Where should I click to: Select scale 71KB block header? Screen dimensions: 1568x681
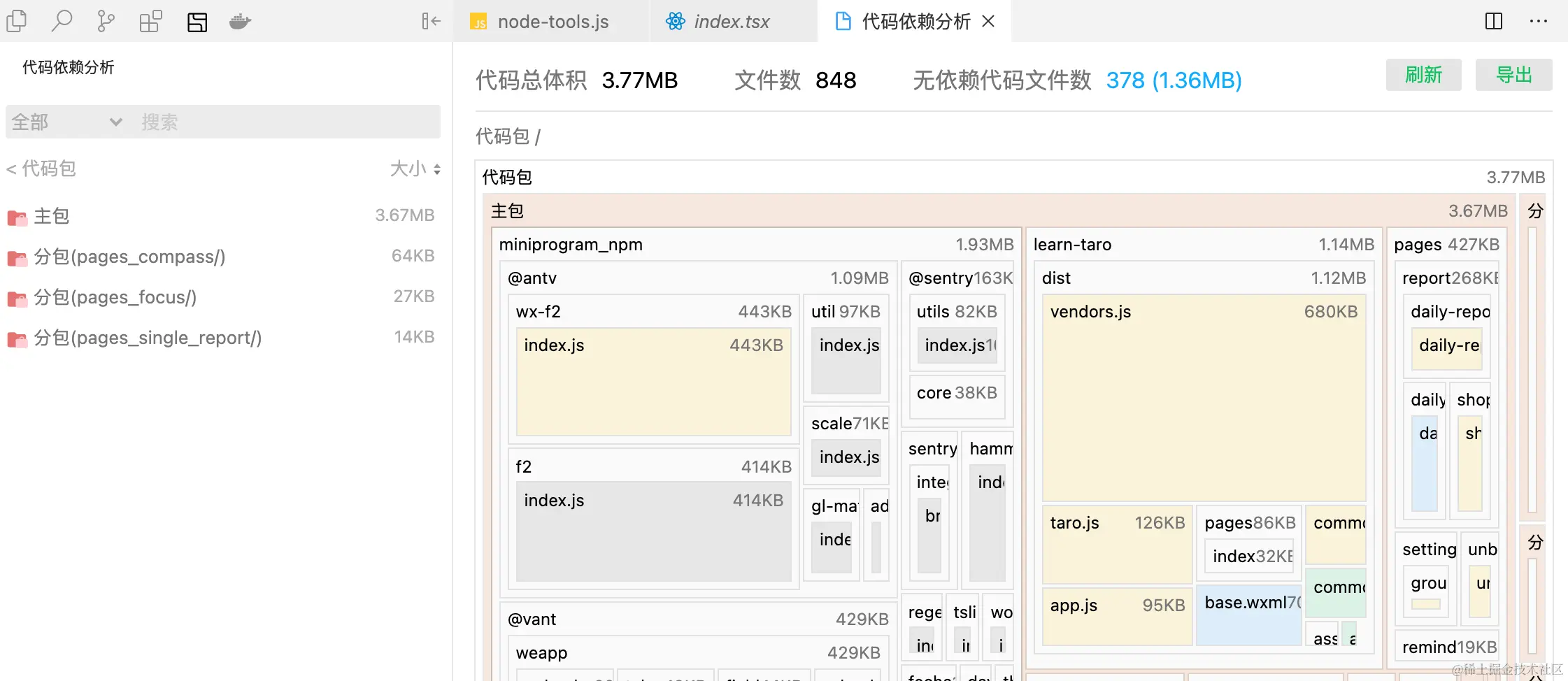846,423
